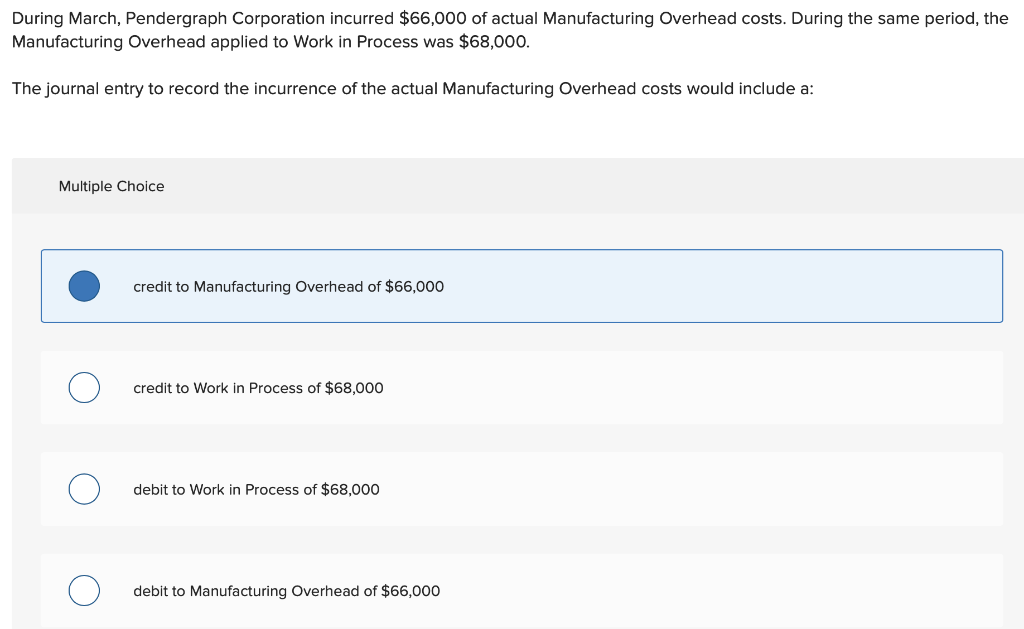This screenshot has height=629, width=1024.
Task: Select the radio button for debit to Work in Process
Action: coord(84,489)
